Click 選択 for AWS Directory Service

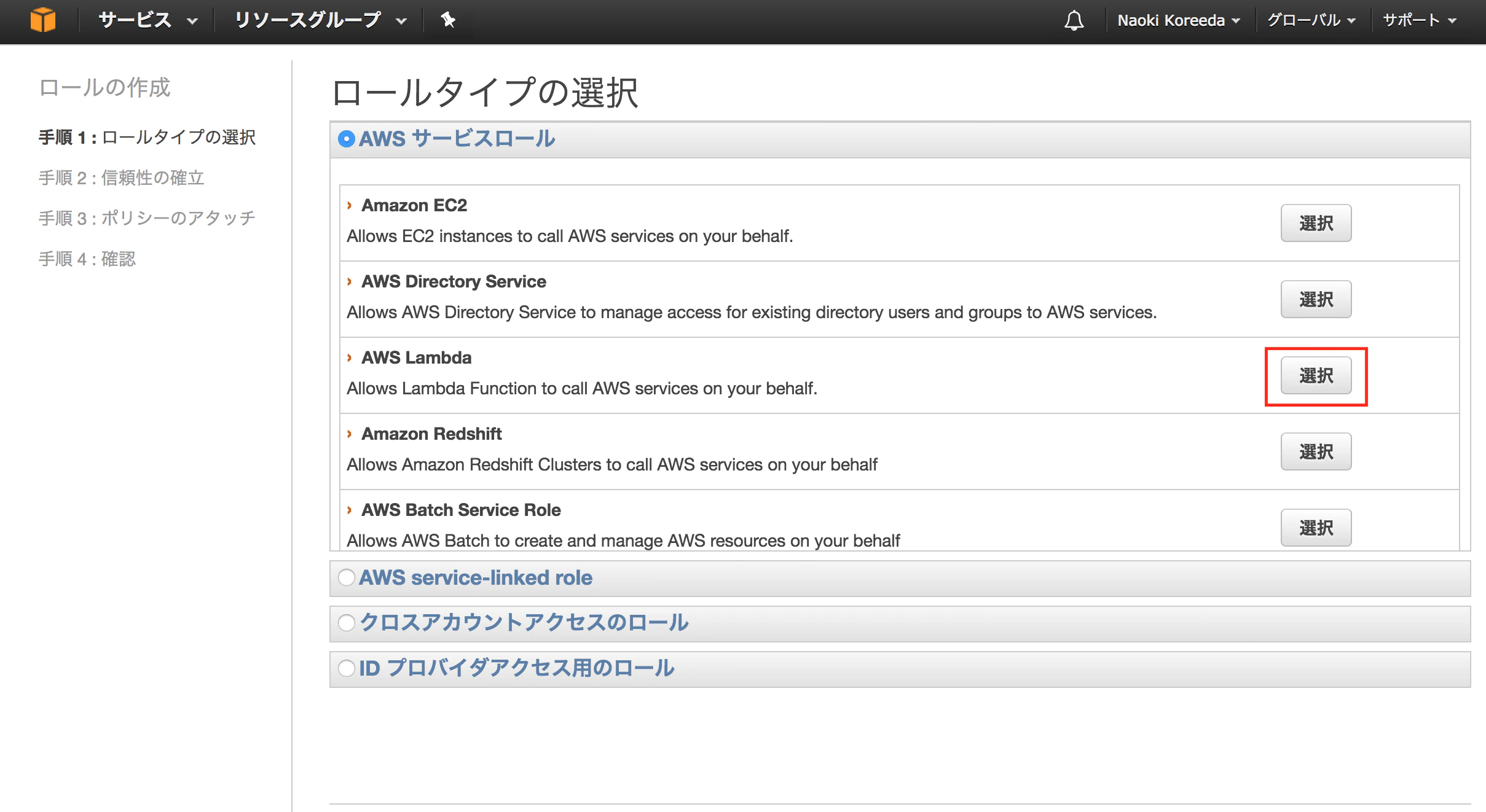[x=1316, y=299]
